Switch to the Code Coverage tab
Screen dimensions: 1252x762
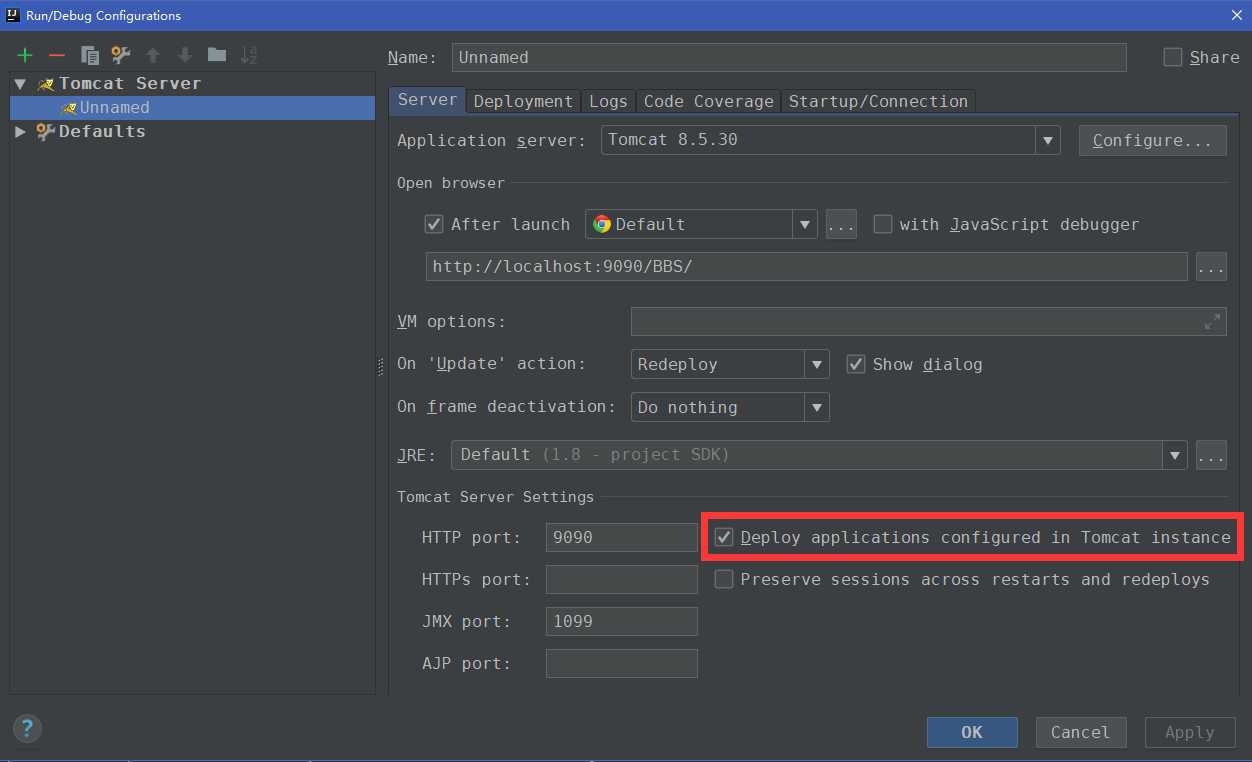tap(709, 101)
